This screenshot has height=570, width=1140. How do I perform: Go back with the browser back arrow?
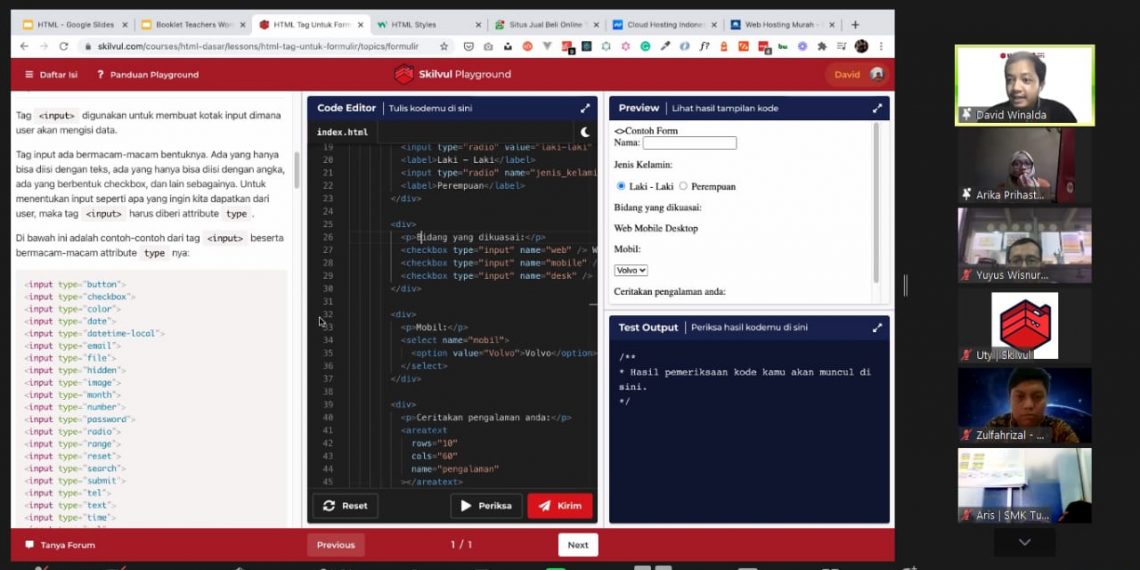coord(24,46)
